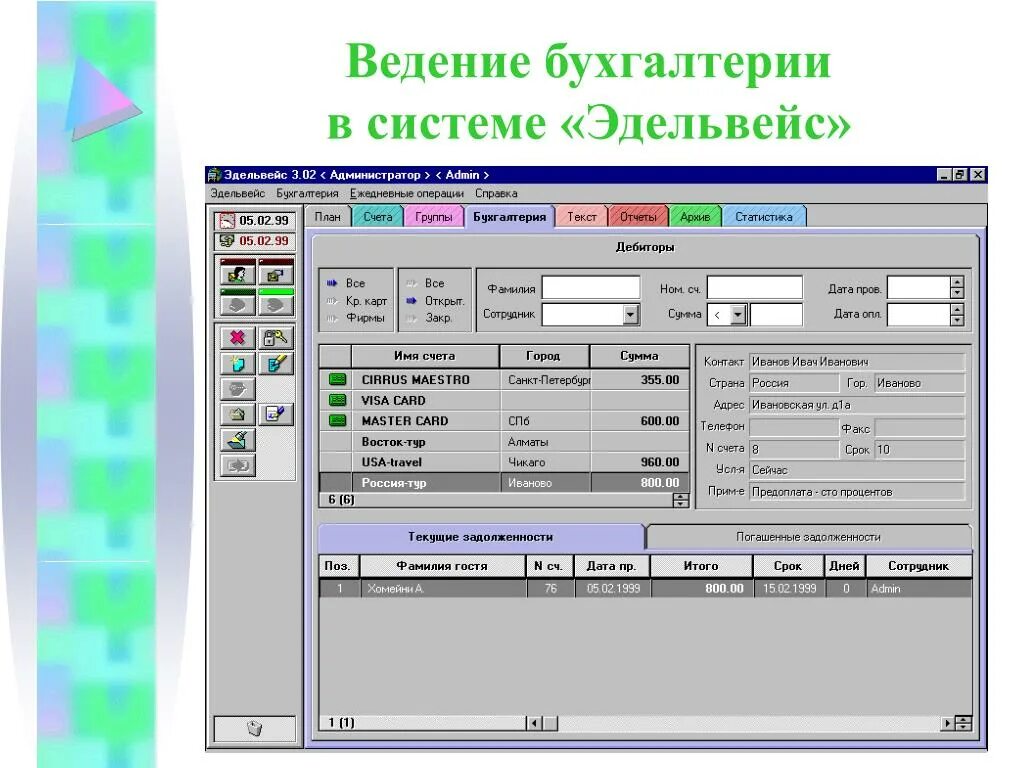The height and width of the screenshot is (768, 1024).
Task: Click the Дата опл. spinner arrows
Action: point(957,315)
